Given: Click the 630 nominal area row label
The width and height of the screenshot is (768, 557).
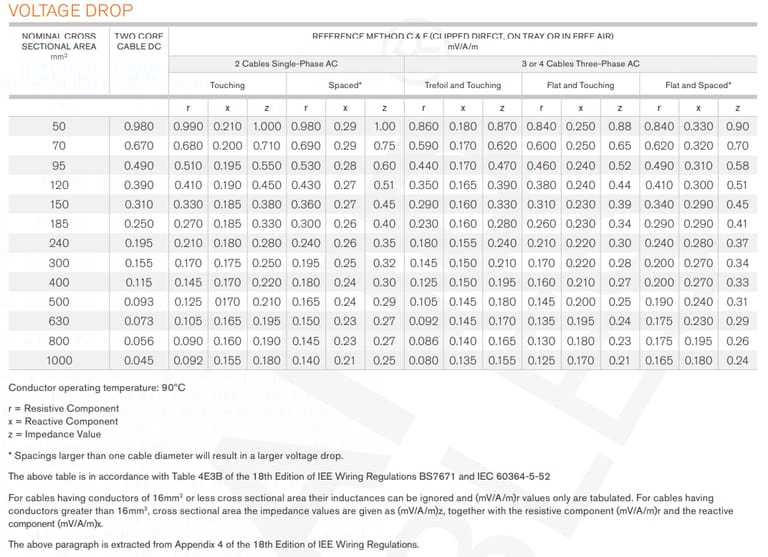Looking at the screenshot, I should (x=59, y=321).
